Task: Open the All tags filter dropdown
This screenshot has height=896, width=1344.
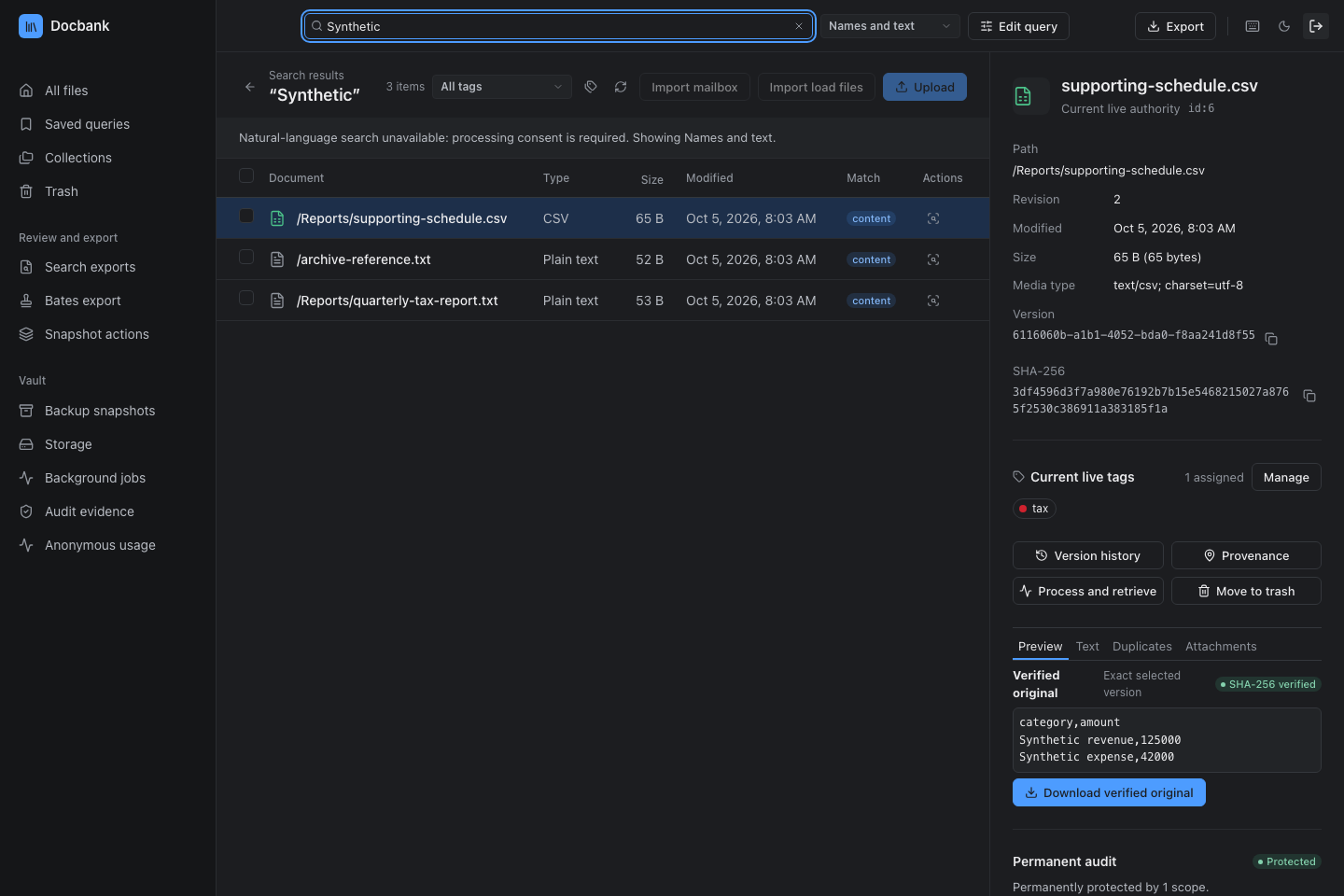Action: 502,87
